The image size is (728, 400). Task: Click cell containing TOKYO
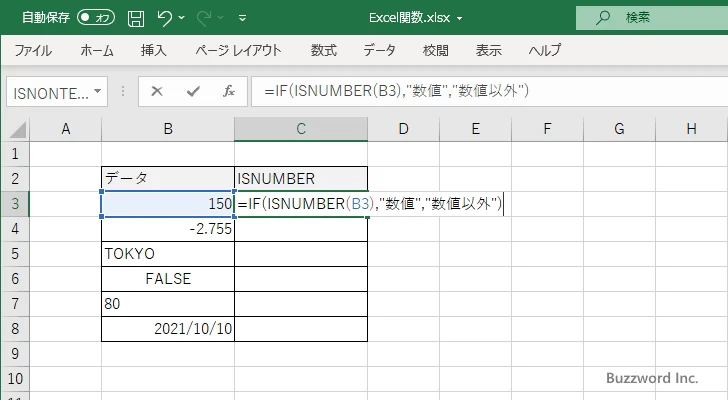168,254
